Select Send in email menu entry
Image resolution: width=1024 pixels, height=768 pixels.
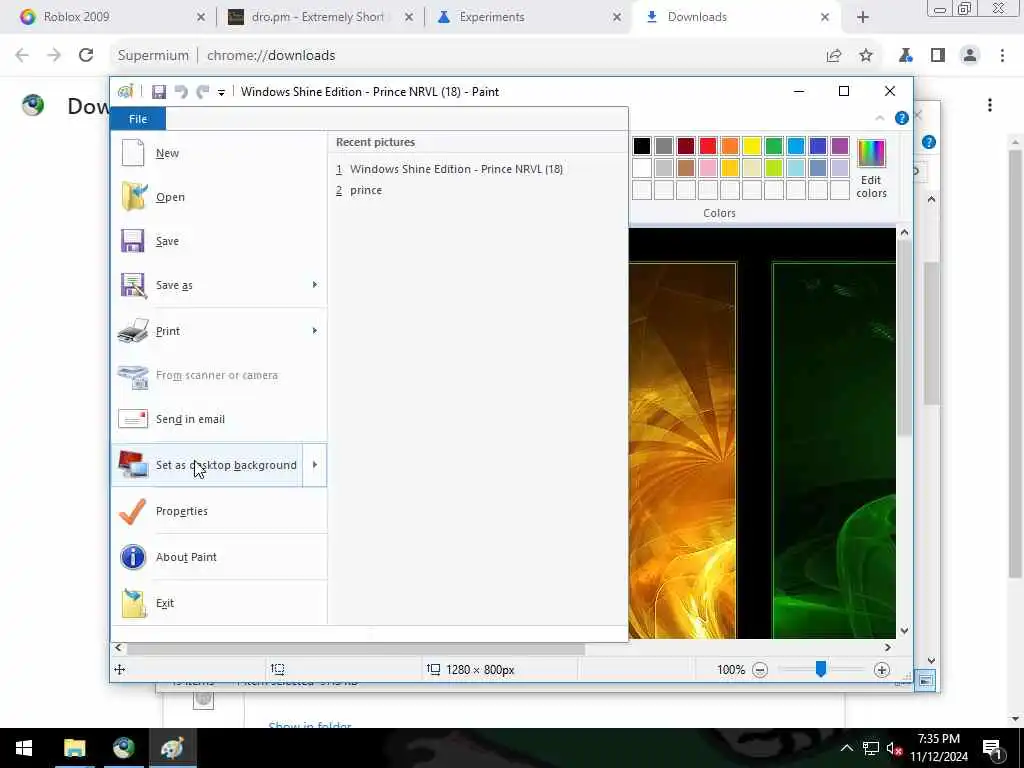(219, 419)
